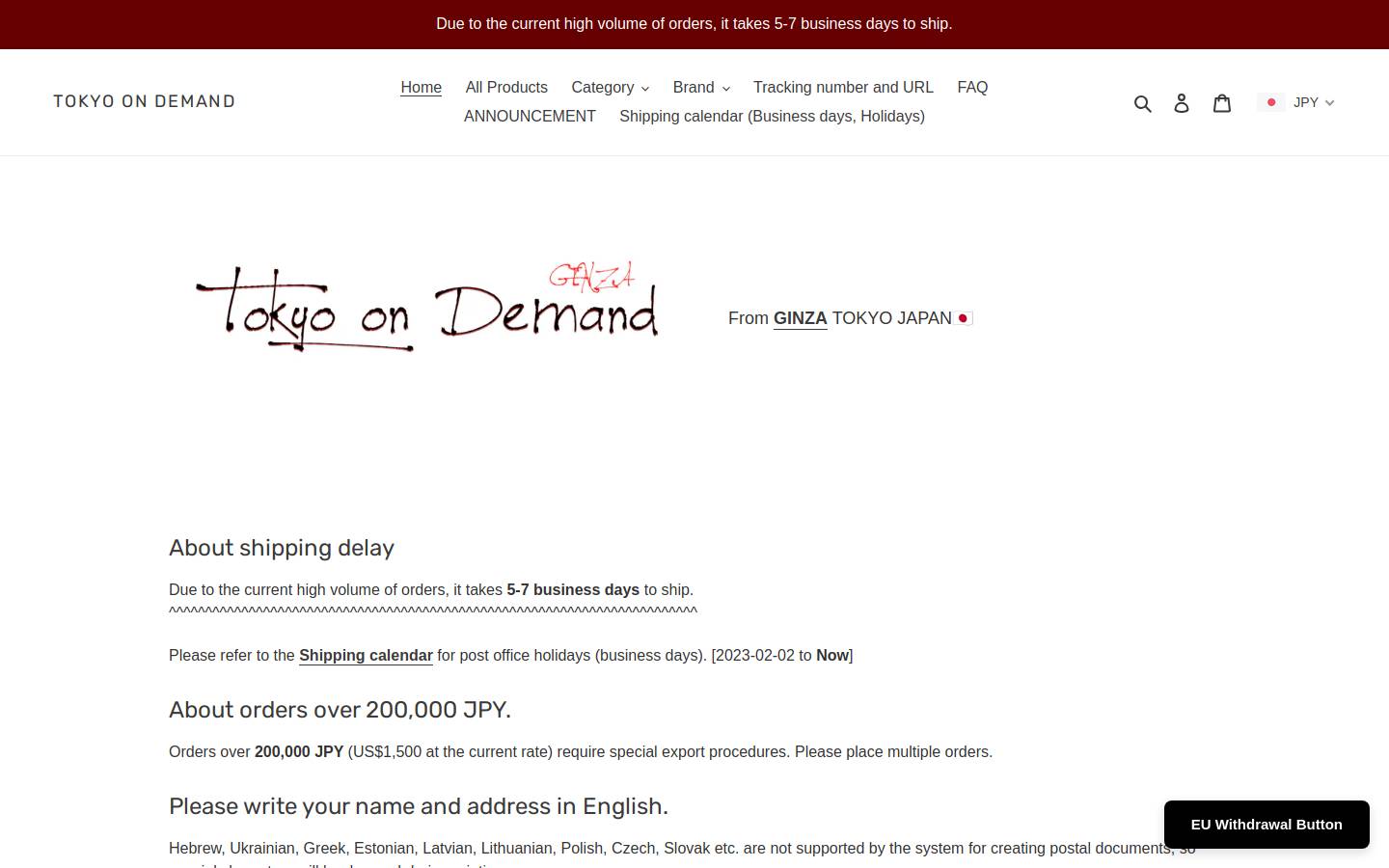The height and width of the screenshot is (868, 1389).
Task: Open the JPY currency dropdown
Action: pyautogui.click(x=1313, y=102)
